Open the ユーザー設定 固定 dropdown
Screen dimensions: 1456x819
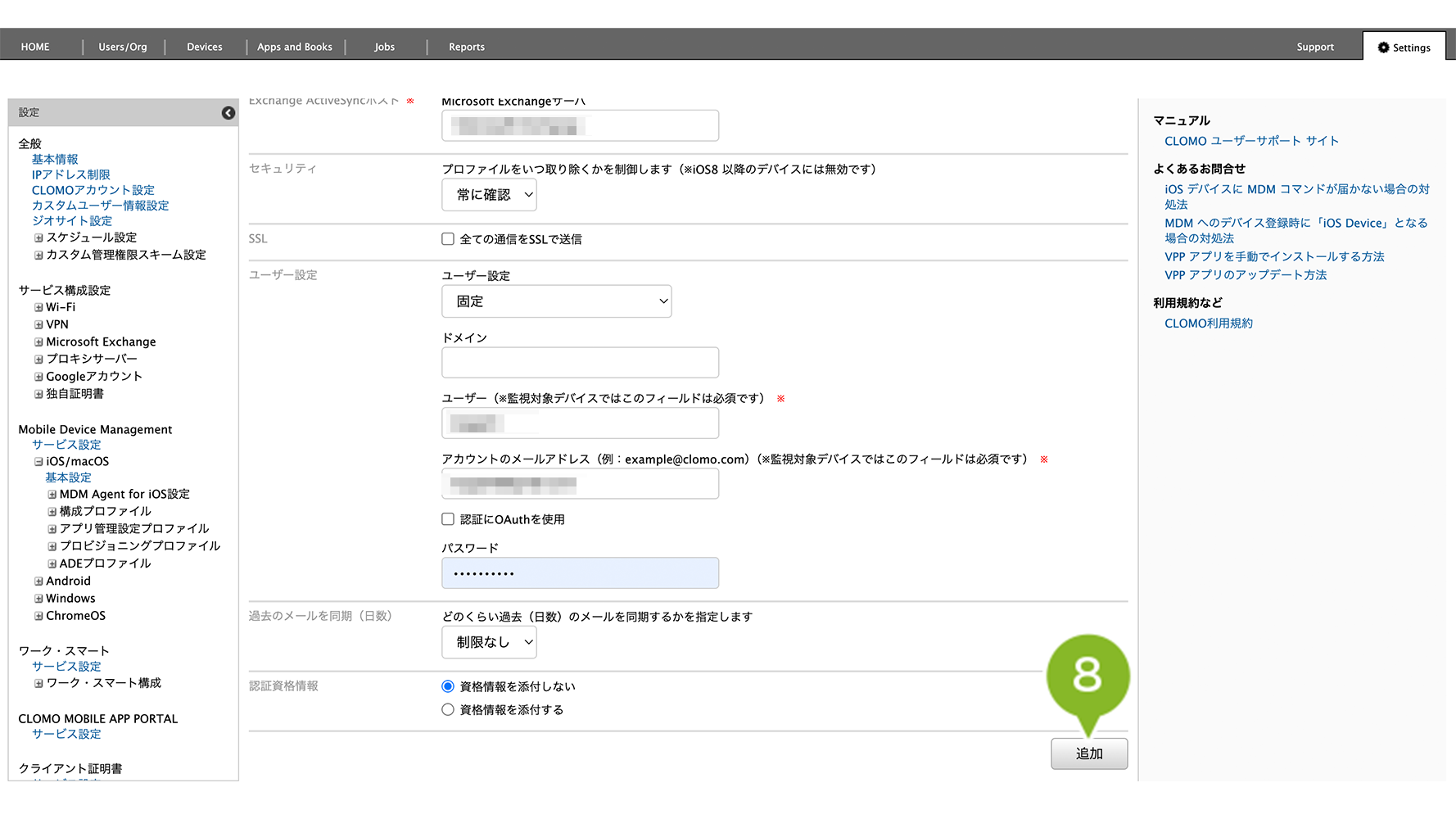(x=557, y=301)
